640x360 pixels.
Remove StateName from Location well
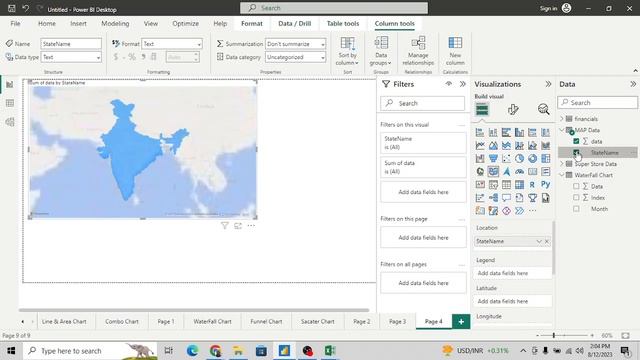(547, 241)
